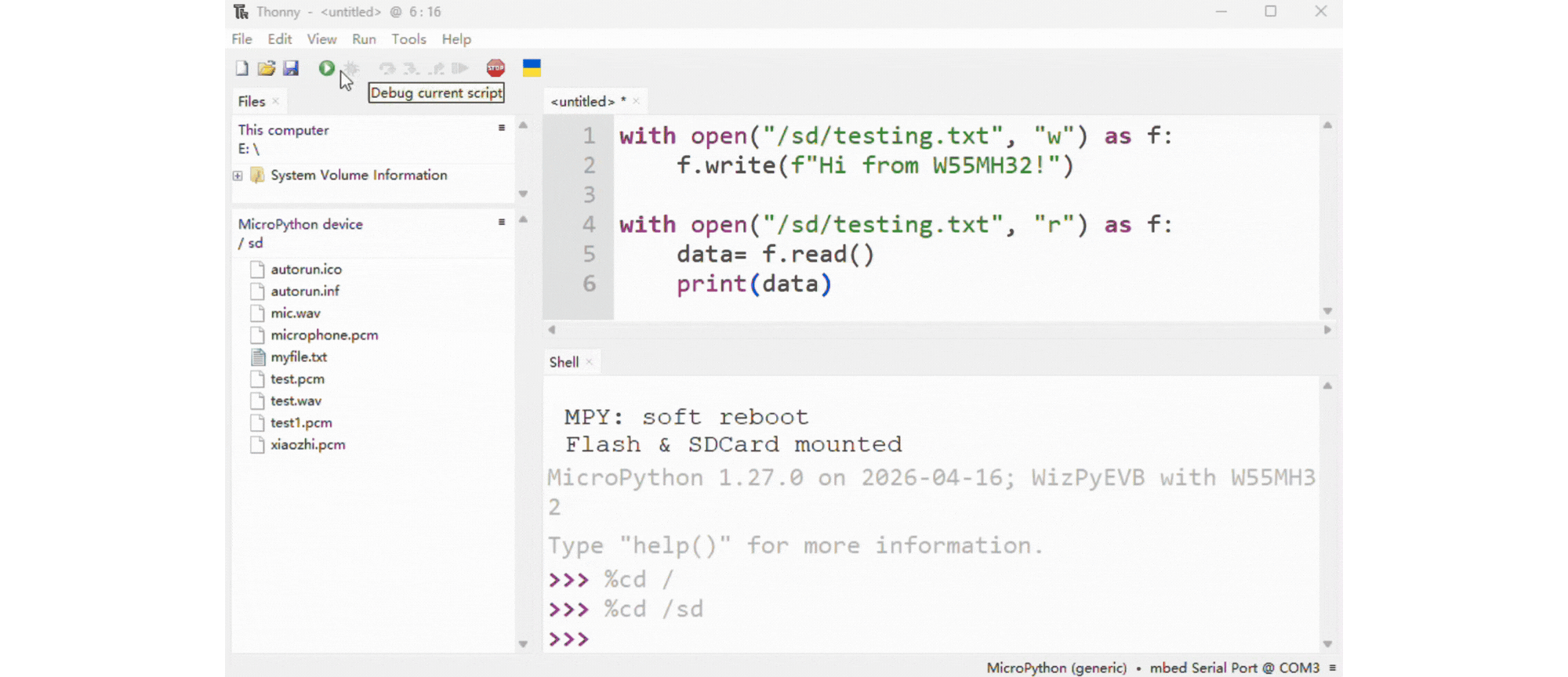Open the MicroPython device pane options menu

point(502,223)
